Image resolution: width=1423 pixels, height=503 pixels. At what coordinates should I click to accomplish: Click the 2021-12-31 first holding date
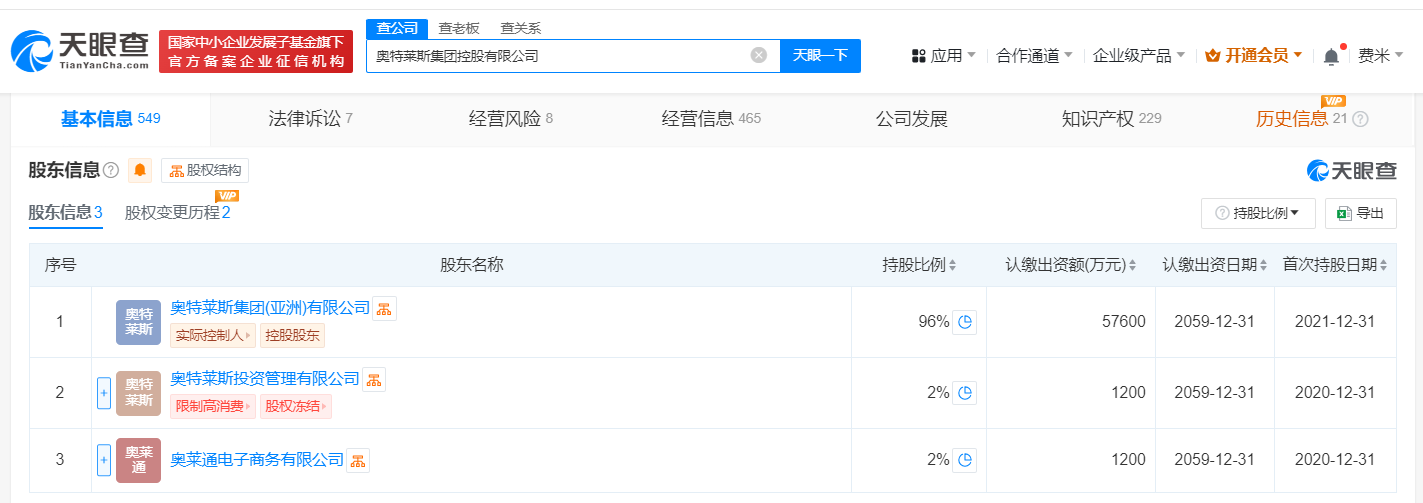click(1335, 322)
